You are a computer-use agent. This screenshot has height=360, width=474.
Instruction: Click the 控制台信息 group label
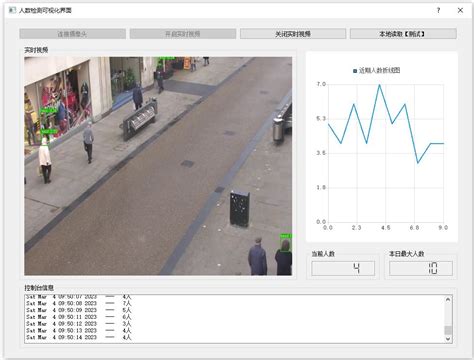pyautogui.click(x=39, y=288)
